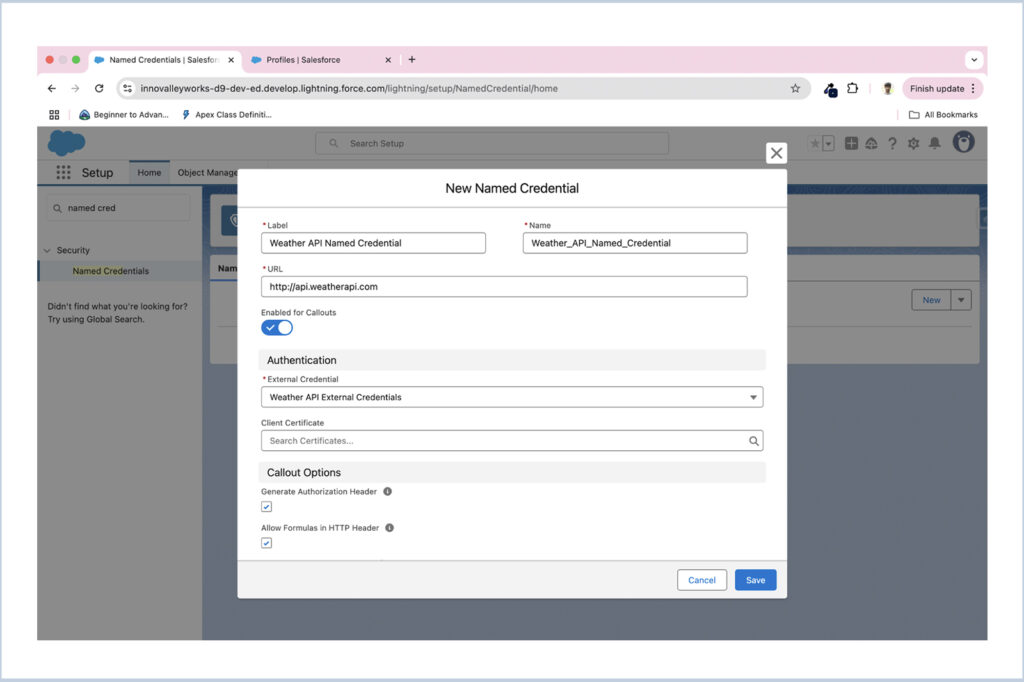This screenshot has height=682, width=1024.
Task: Click the New button on Named Credentials page
Action: (931, 300)
